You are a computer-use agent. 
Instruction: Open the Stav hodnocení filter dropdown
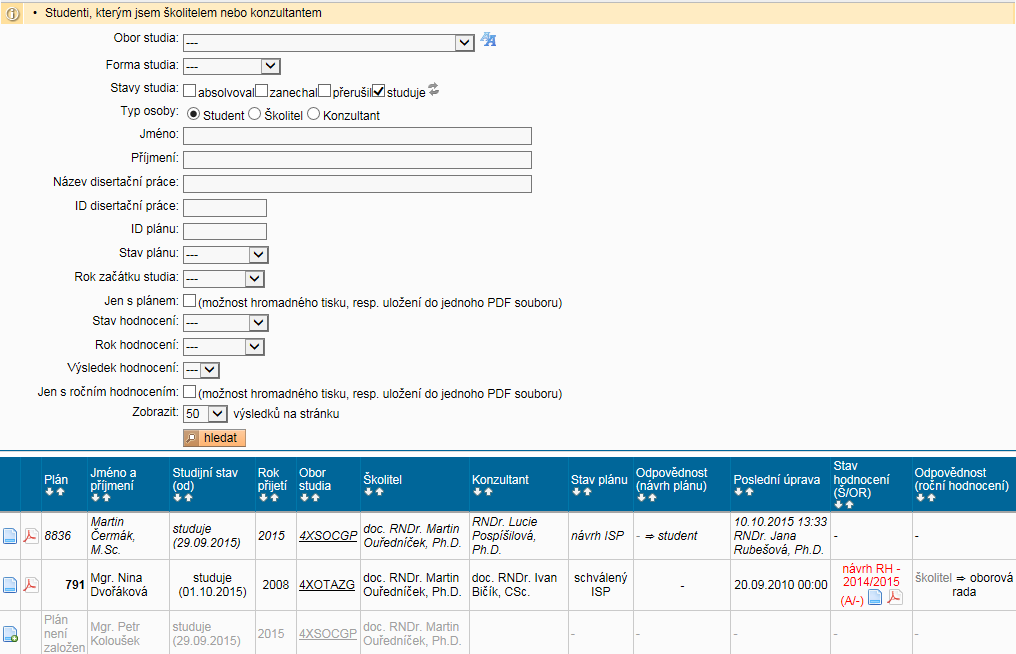coord(225,323)
